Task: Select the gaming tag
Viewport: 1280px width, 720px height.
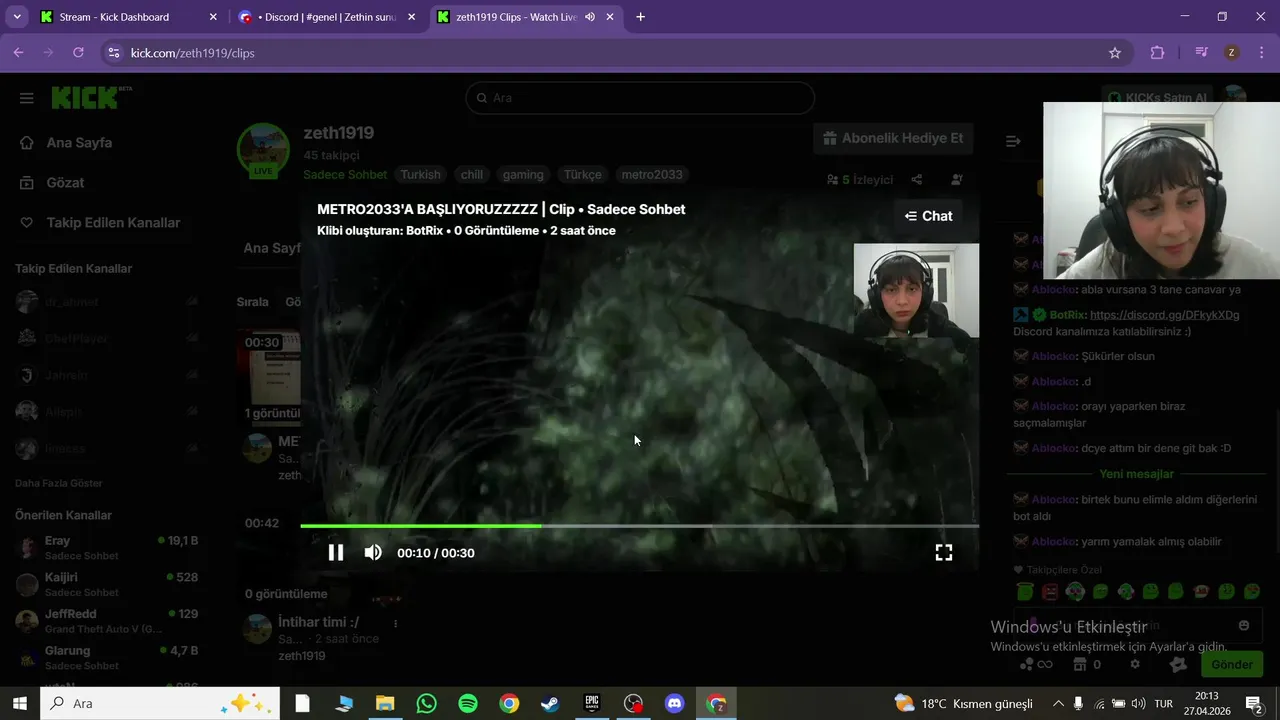Action: point(523,175)
